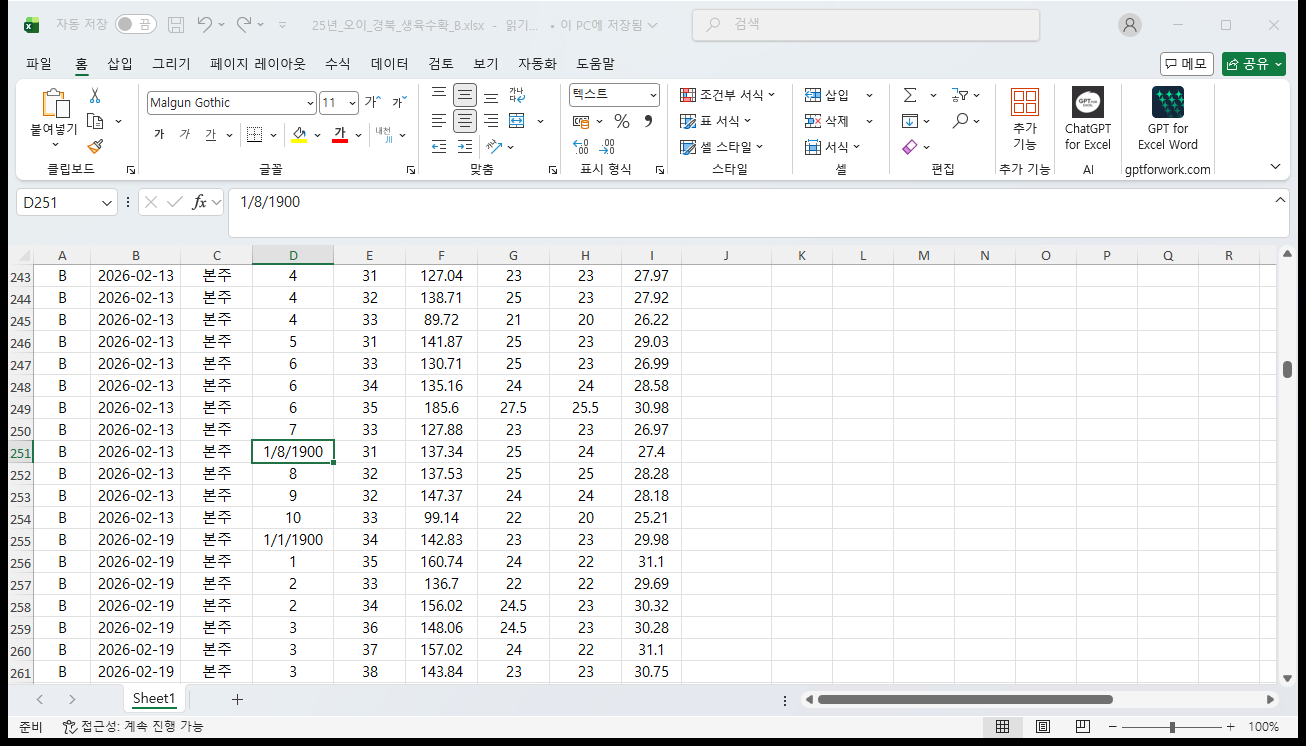Expand the formula bar chevron

1281,200
